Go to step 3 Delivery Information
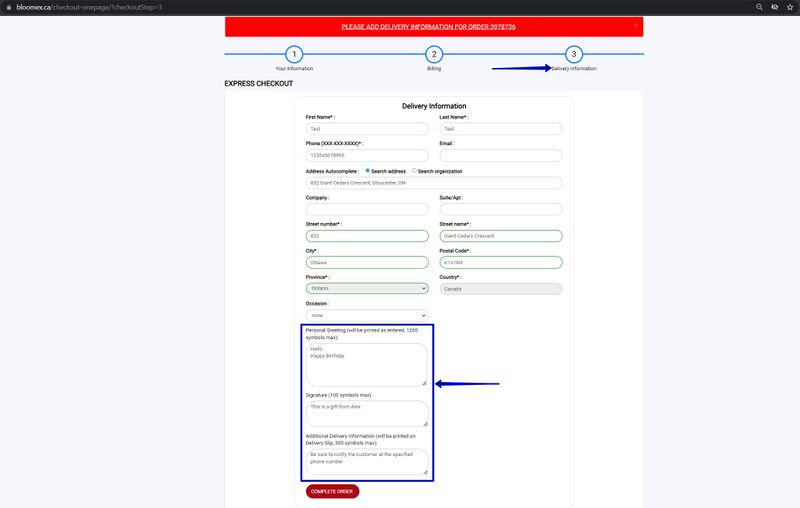The width and height of the screenshot is (800, 508). pyautogui.click(x=574, y=54)
